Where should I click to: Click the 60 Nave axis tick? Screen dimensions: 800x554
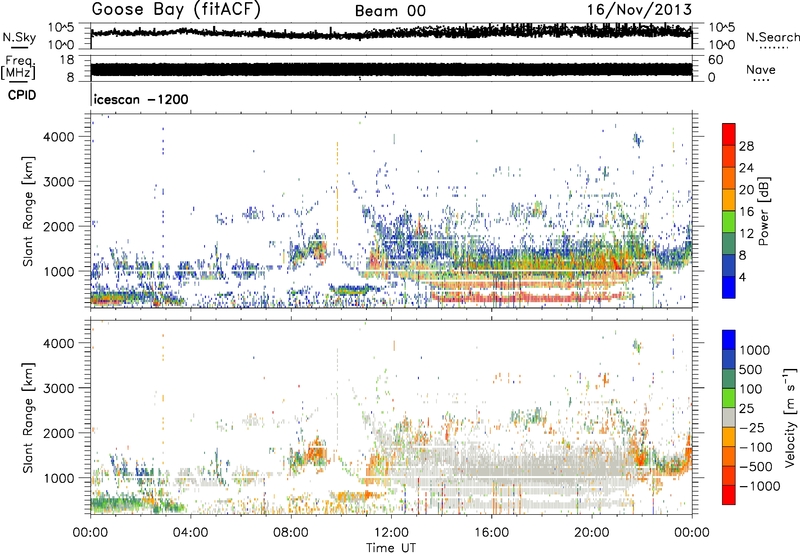click(x=716, y=60)
